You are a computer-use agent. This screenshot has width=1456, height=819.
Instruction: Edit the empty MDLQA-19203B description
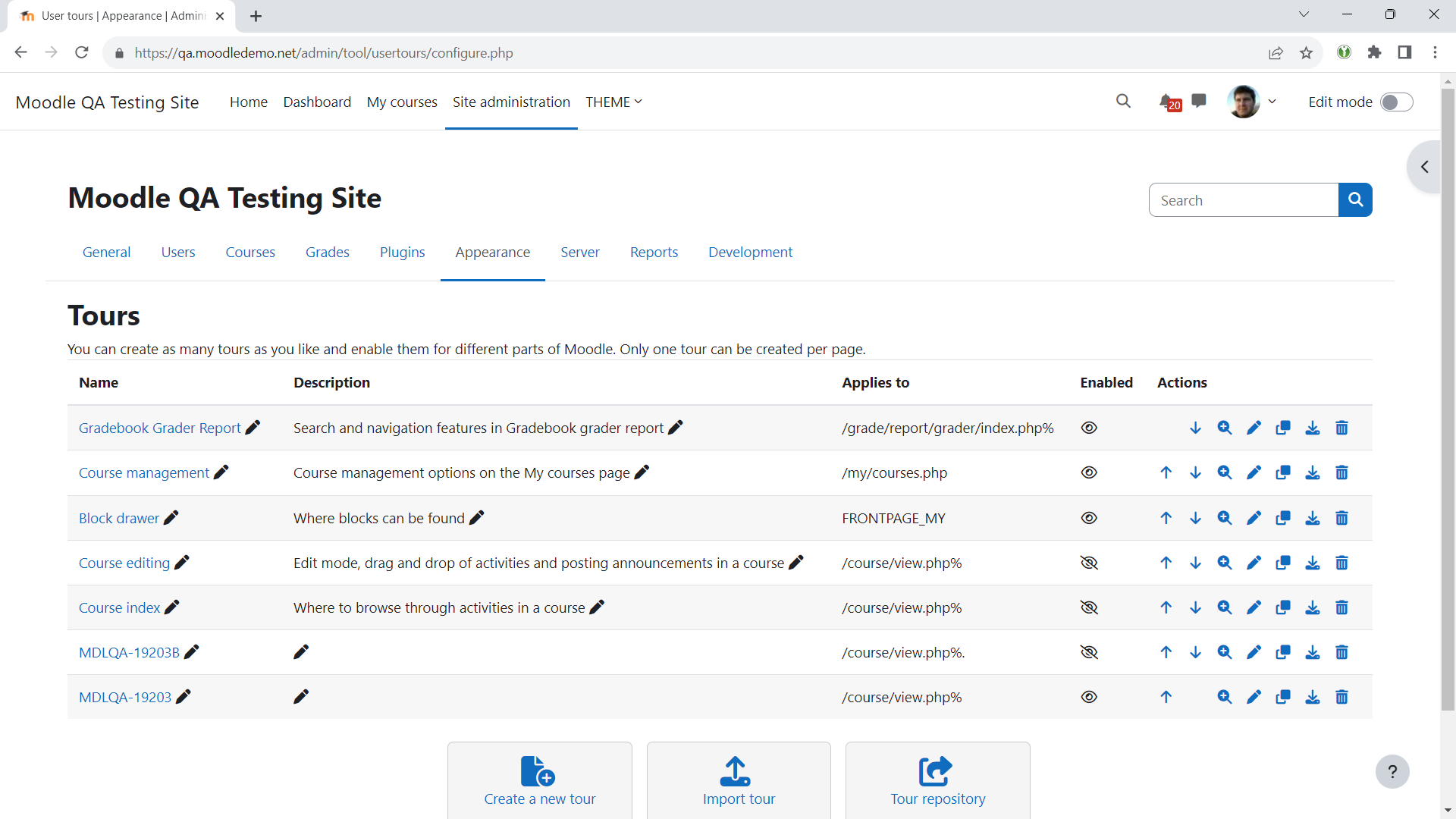tap(301, 652)
